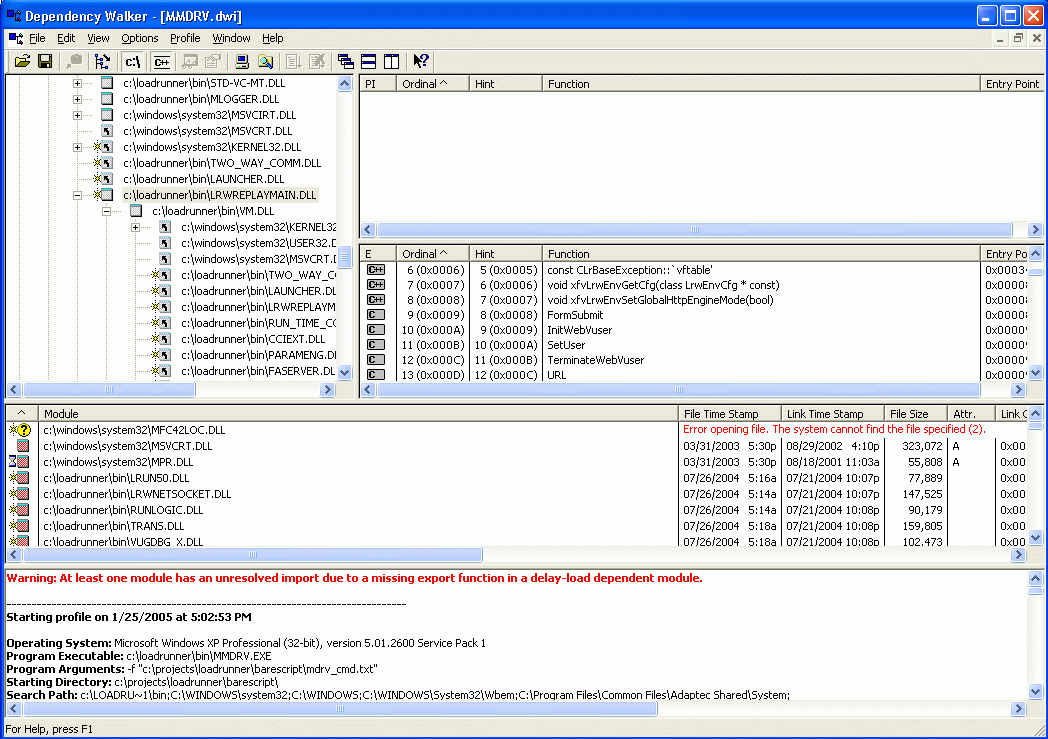1048x739 pixels.
Task: Select c:\loadrunner\bin\LRWREPLAYMAIN.DLL in tree
Action: [x=219, y=195]
